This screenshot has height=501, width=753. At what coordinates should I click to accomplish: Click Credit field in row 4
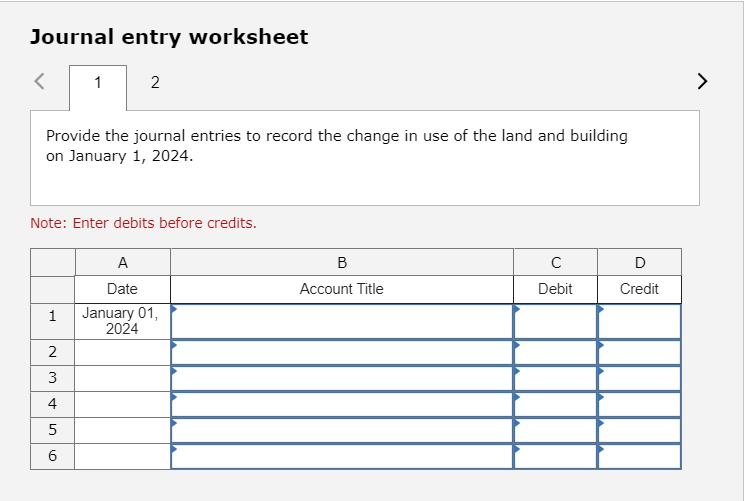point(639,404)
